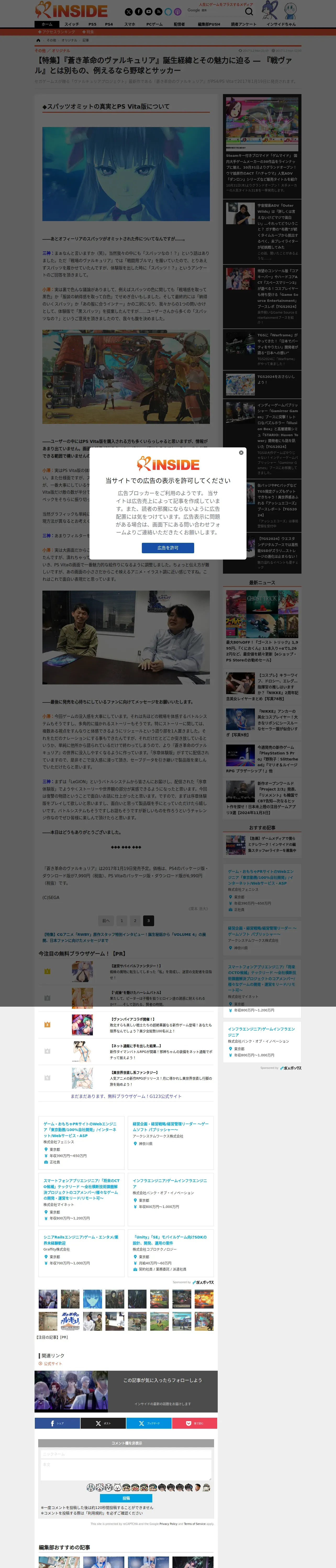Open 特集 in the sub navigation bar
Screen dimensions: 336x1568
pos(88,32)
